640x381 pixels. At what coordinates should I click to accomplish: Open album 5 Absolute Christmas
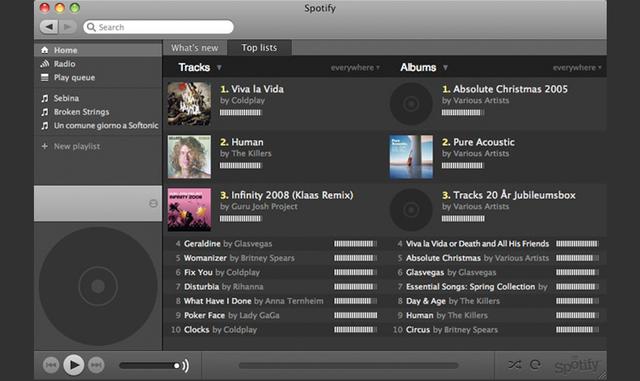pyautogui.click(x=443, y=258)
